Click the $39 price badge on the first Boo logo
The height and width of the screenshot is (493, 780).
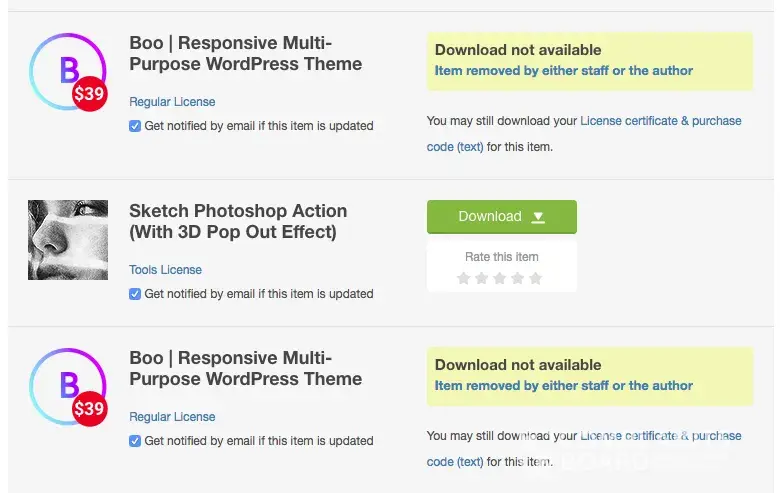89,94
